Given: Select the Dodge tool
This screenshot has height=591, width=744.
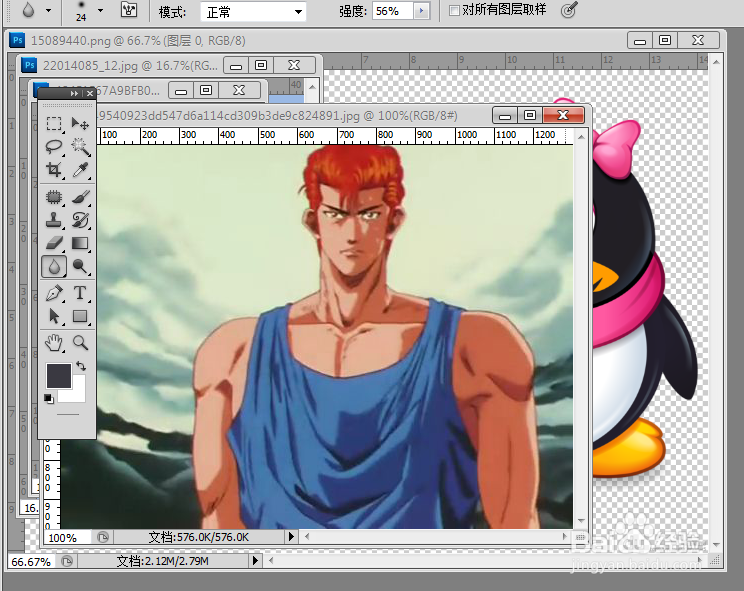Looking at the screenshot, I should pyautogui.click(x=80, y=266).
